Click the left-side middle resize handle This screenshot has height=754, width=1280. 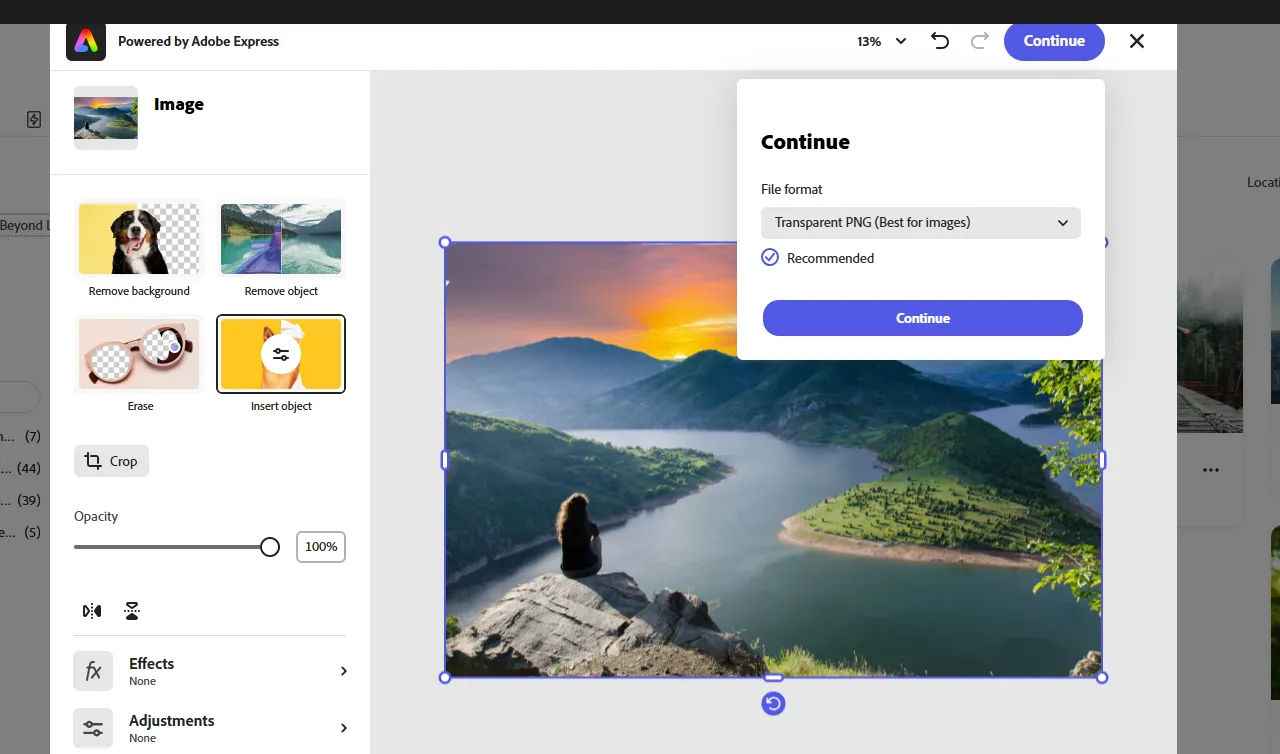tap(445, 460)
